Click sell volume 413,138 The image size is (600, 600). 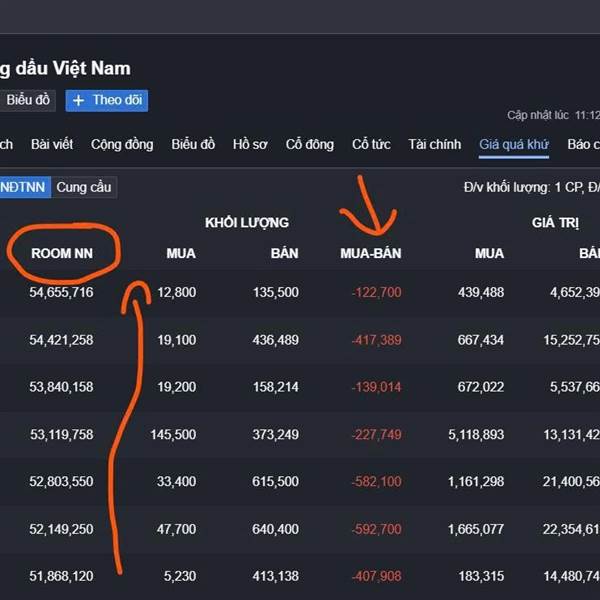point(276,576)
